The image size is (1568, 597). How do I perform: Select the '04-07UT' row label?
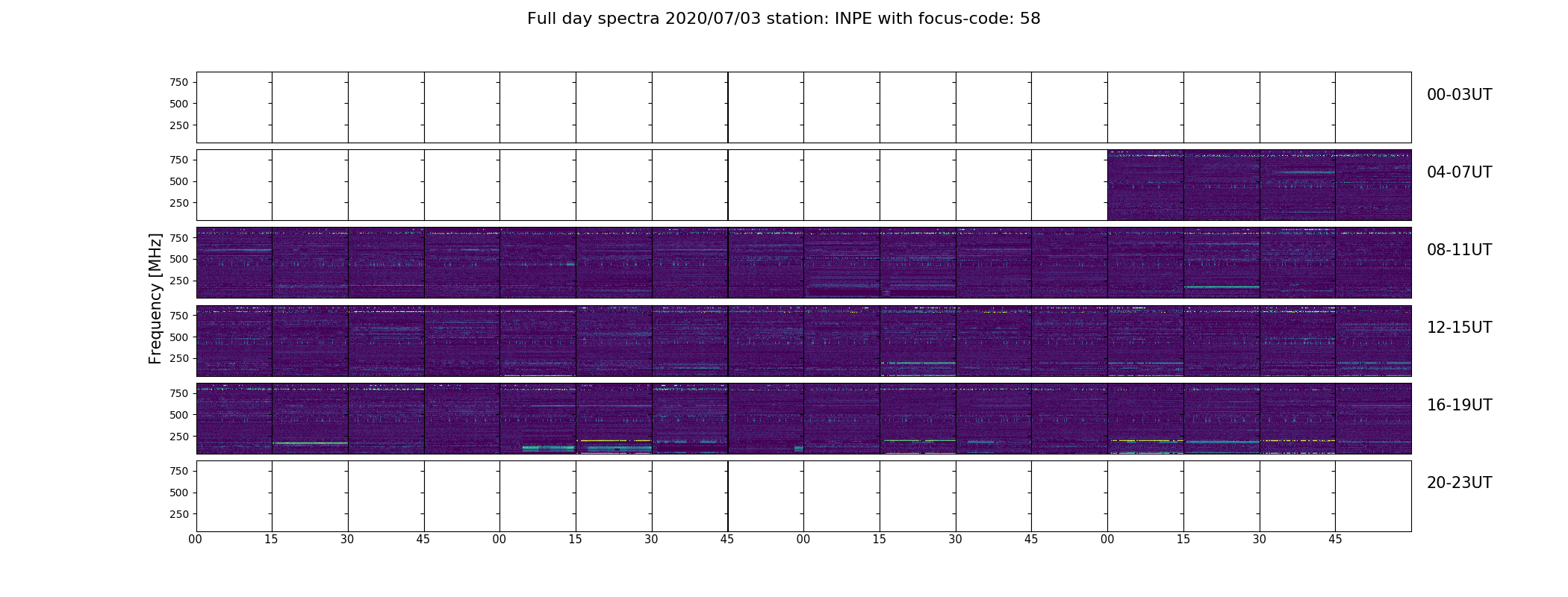click(1459, 172)
